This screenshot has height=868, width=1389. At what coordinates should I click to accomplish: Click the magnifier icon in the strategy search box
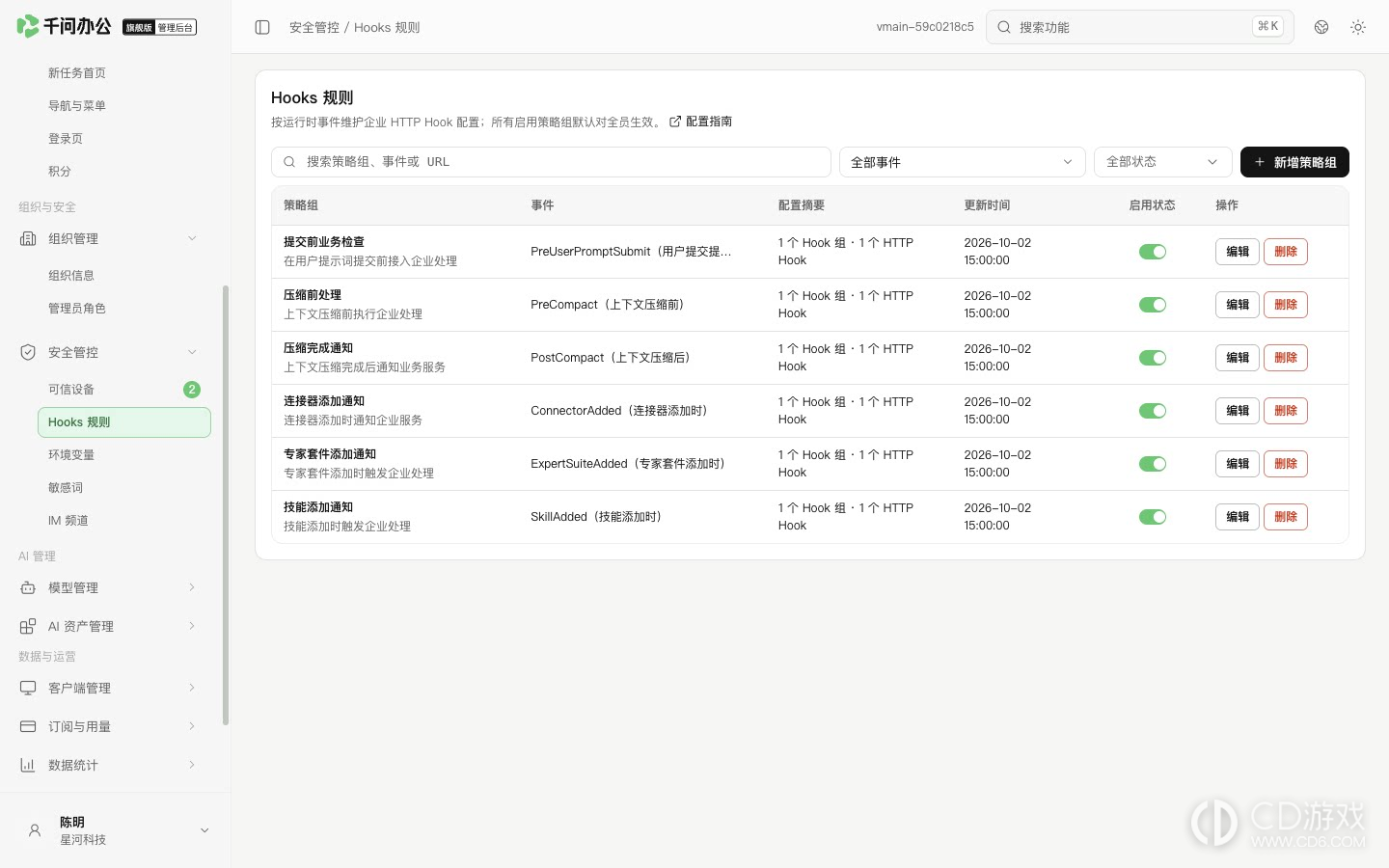(289, 162)
